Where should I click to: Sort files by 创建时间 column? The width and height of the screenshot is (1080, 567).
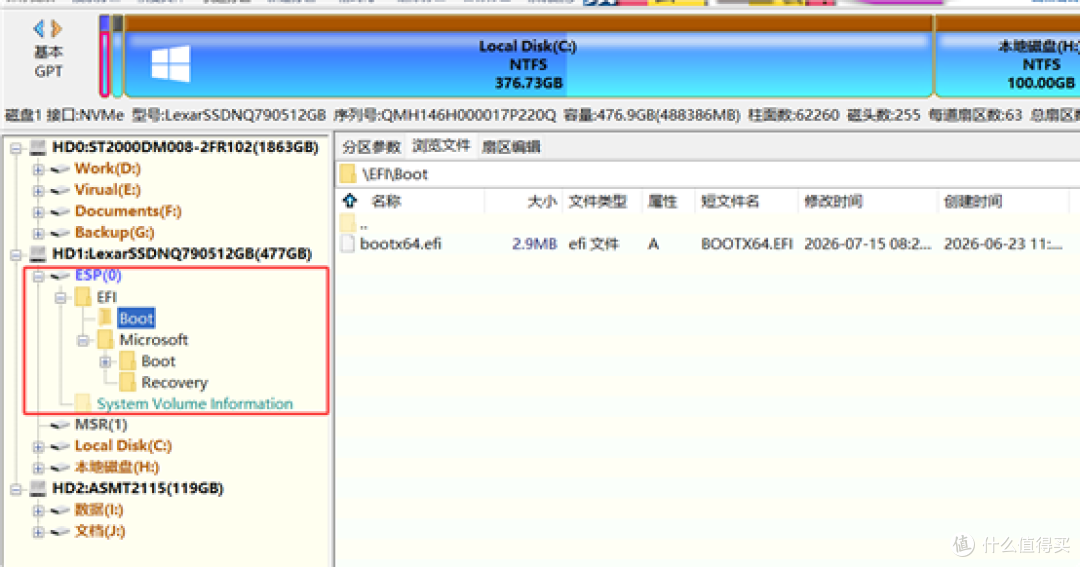click(973, 202)
